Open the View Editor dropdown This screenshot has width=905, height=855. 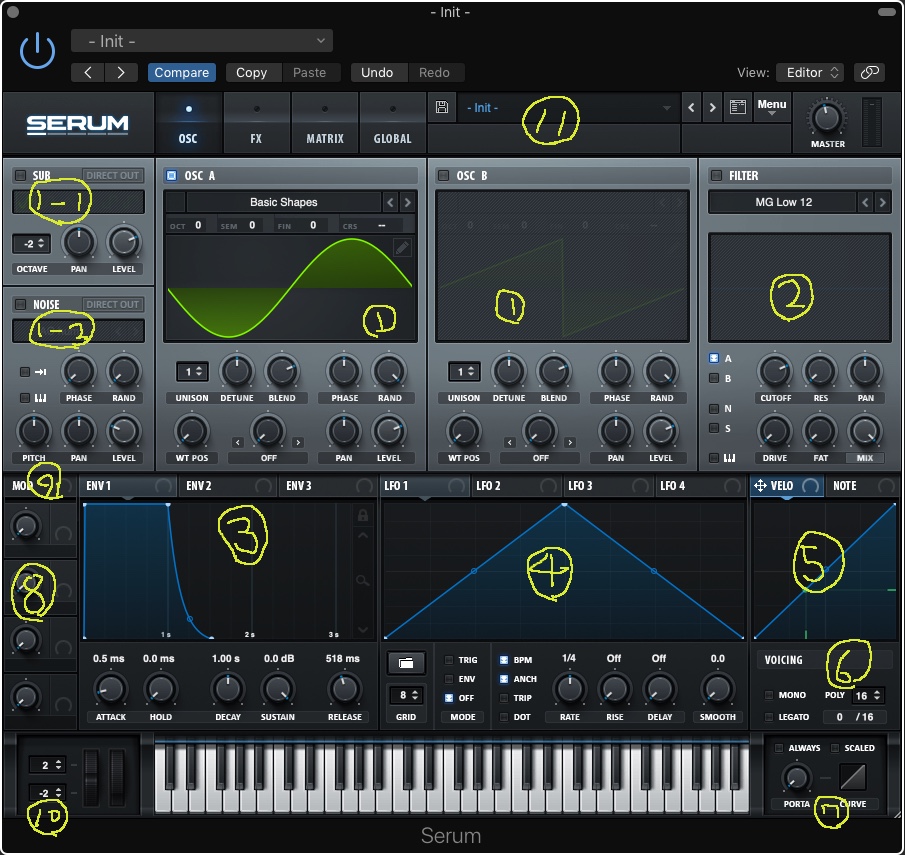810,72
